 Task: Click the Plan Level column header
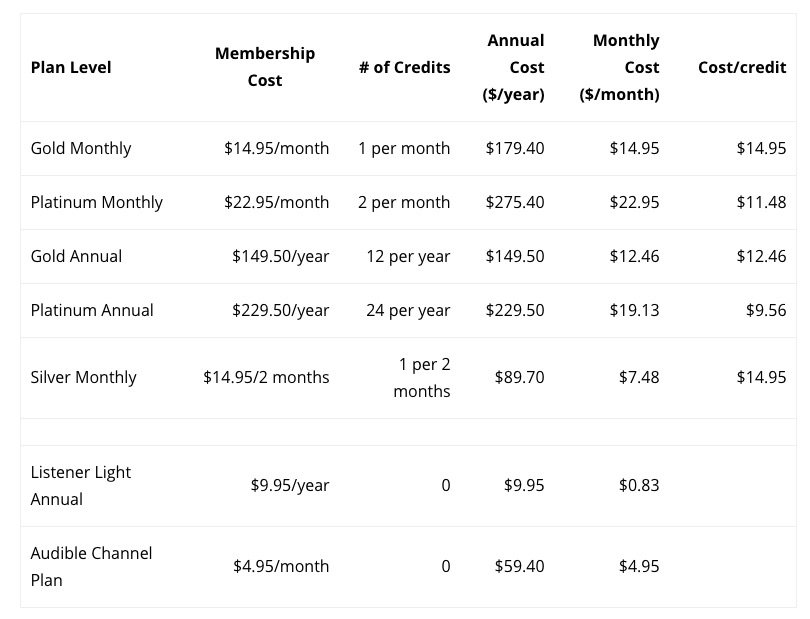pyautogui.click(x=71, y=68)
